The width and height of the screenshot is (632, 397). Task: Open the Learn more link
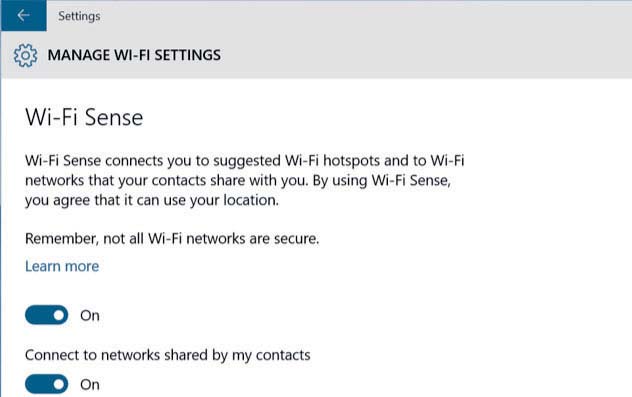pyautogui.click(x=62, y=266)
